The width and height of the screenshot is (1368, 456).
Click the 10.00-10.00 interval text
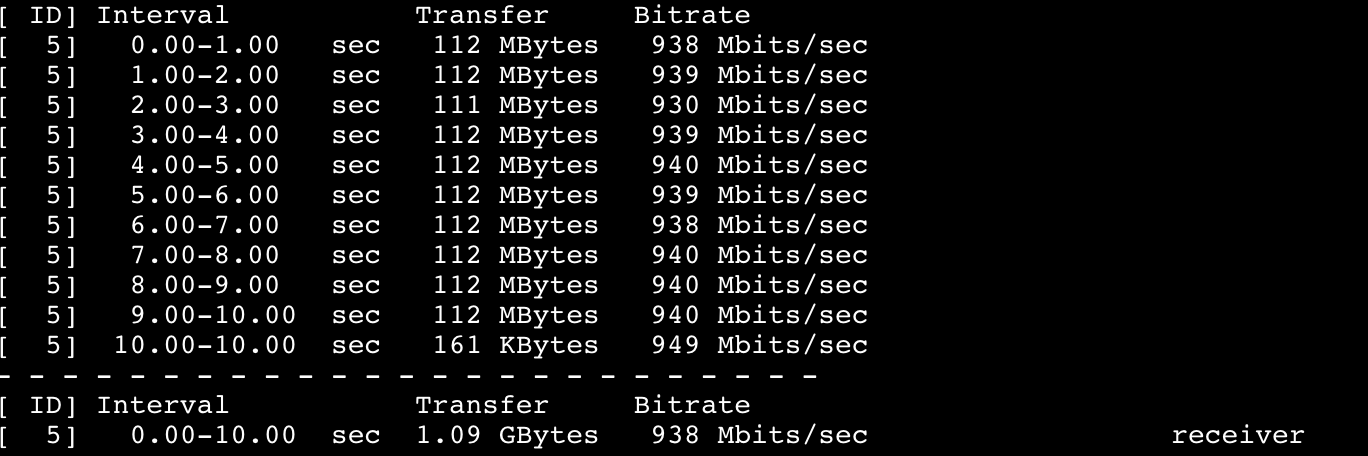205,345
